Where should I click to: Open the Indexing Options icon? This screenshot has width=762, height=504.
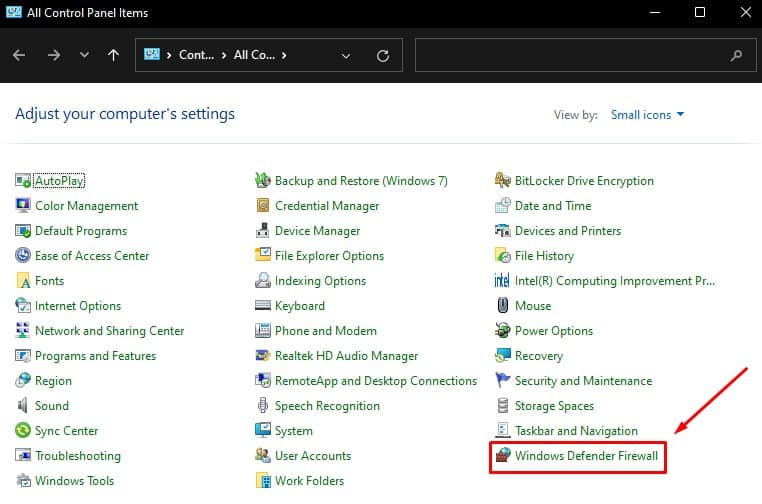coord(263,281)
